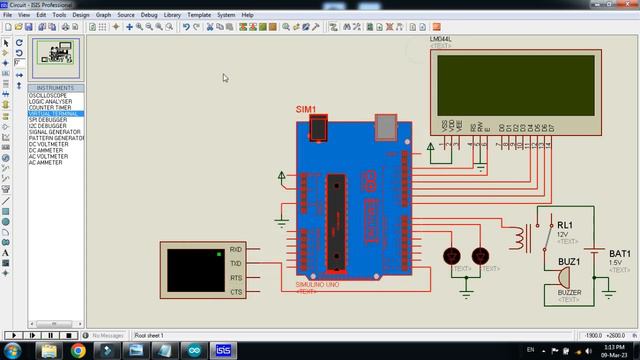
Task: Click the binoculars search icon
Action: click(x=347, y=27)
